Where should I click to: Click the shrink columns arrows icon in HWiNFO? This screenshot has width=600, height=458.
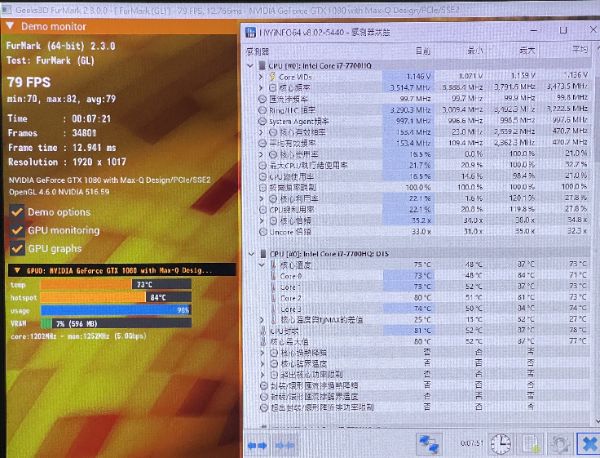tap(285, 445)
